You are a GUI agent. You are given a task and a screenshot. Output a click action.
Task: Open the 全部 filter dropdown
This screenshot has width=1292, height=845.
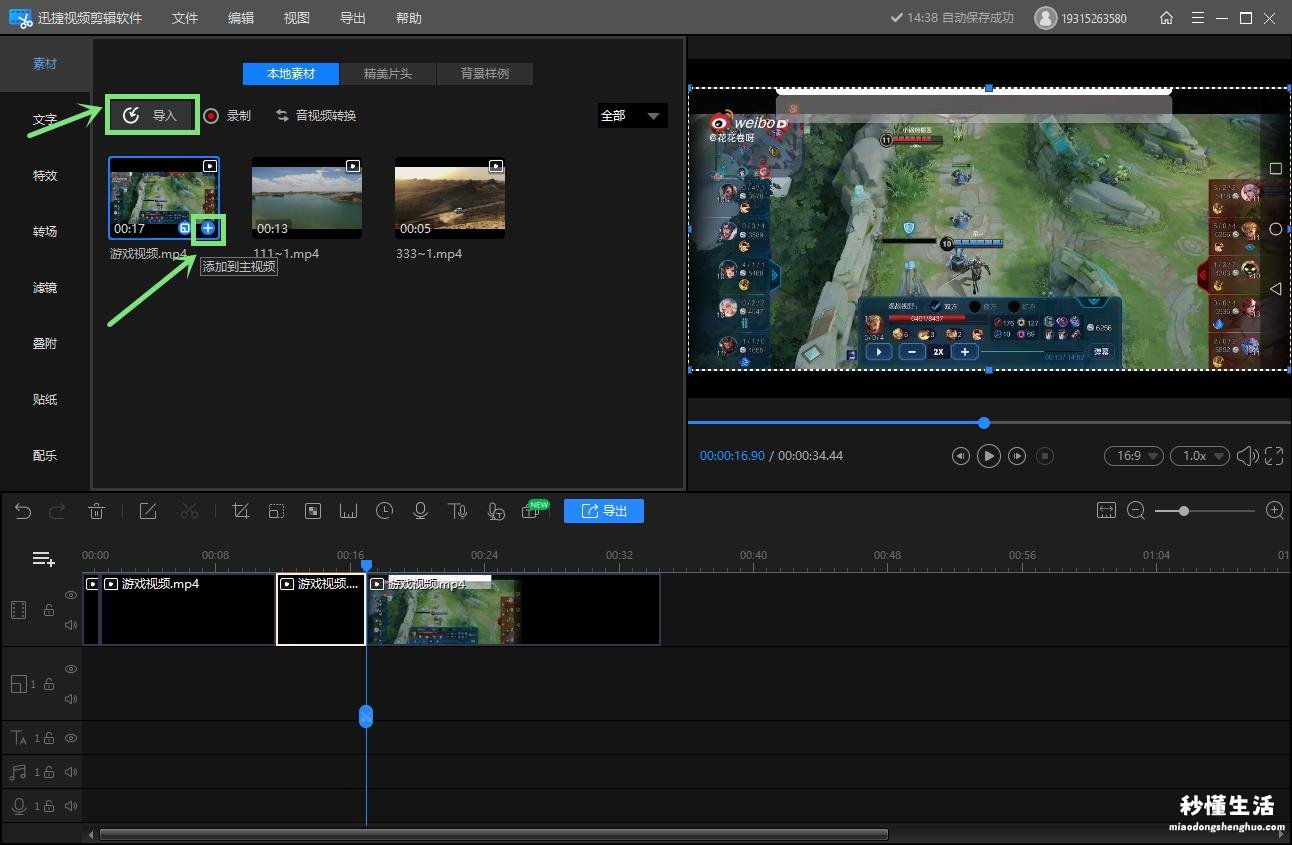[632, 116]
